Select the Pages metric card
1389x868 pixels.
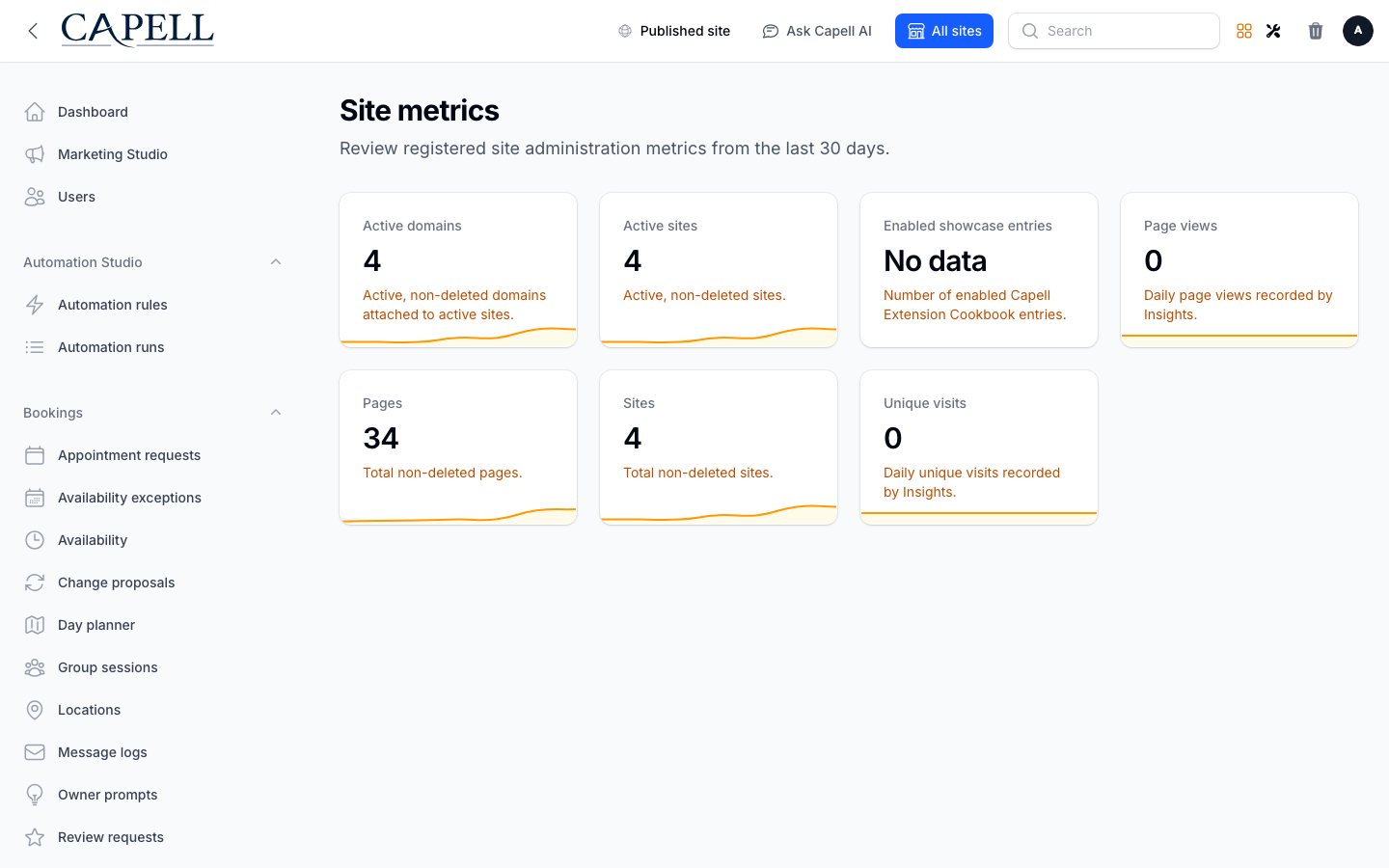(458, 448)
